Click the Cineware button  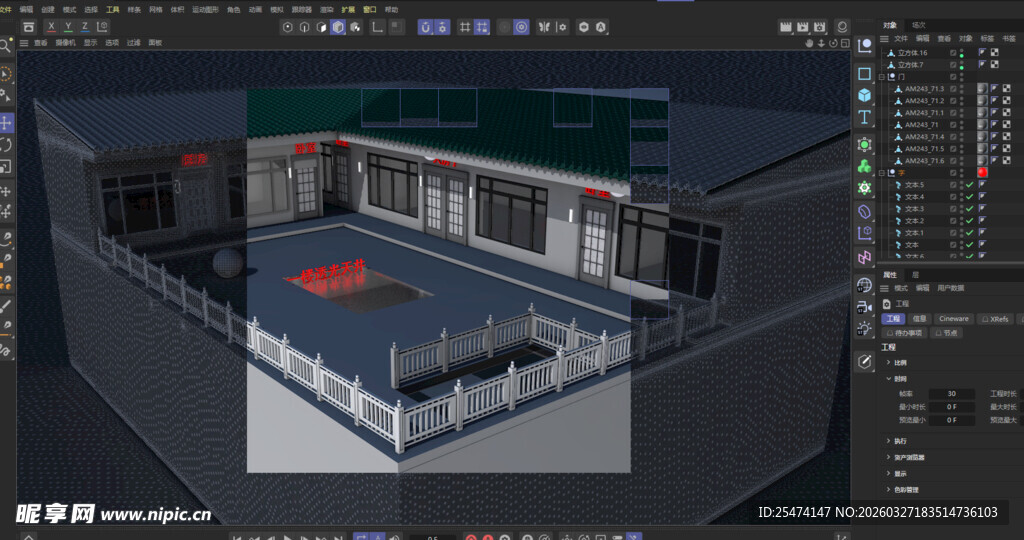pyautogui.click(x=953, y=318)
